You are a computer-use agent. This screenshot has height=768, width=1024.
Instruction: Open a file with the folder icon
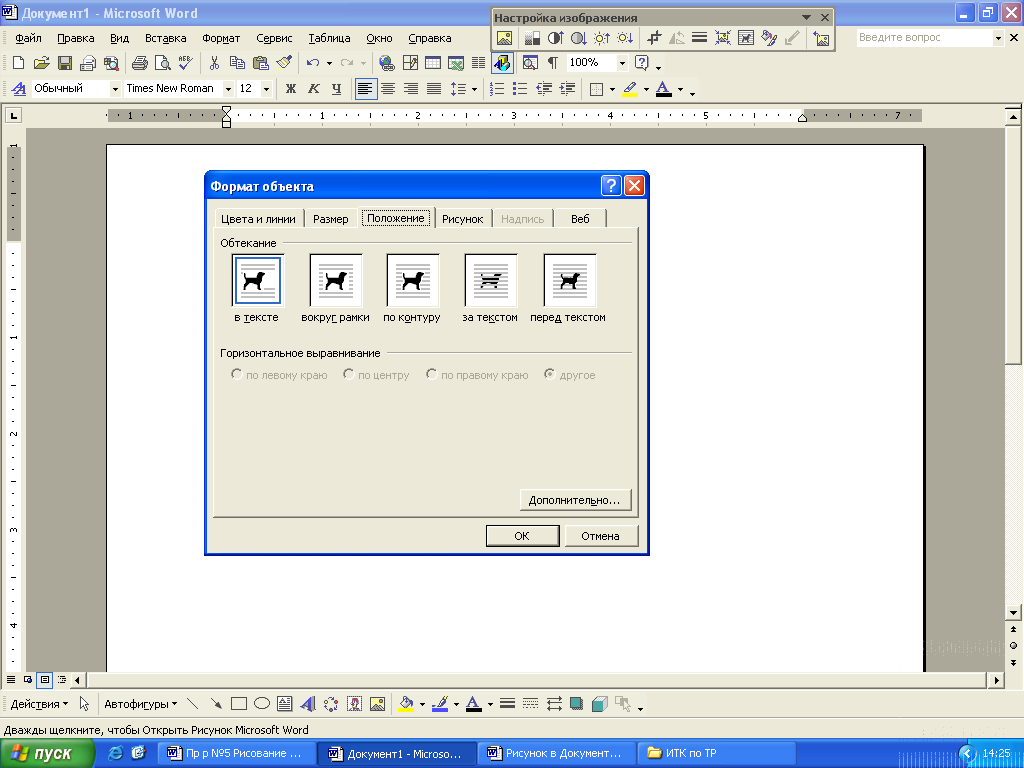(x=41, y=63)
